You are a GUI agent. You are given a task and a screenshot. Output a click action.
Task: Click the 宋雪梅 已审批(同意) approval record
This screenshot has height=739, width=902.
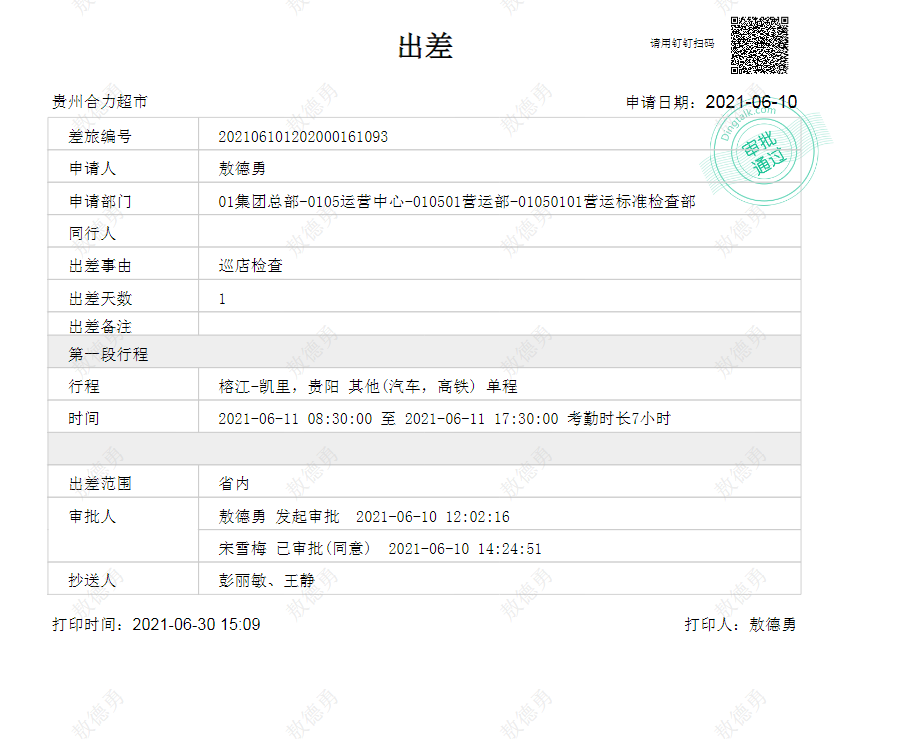[380, 549]
